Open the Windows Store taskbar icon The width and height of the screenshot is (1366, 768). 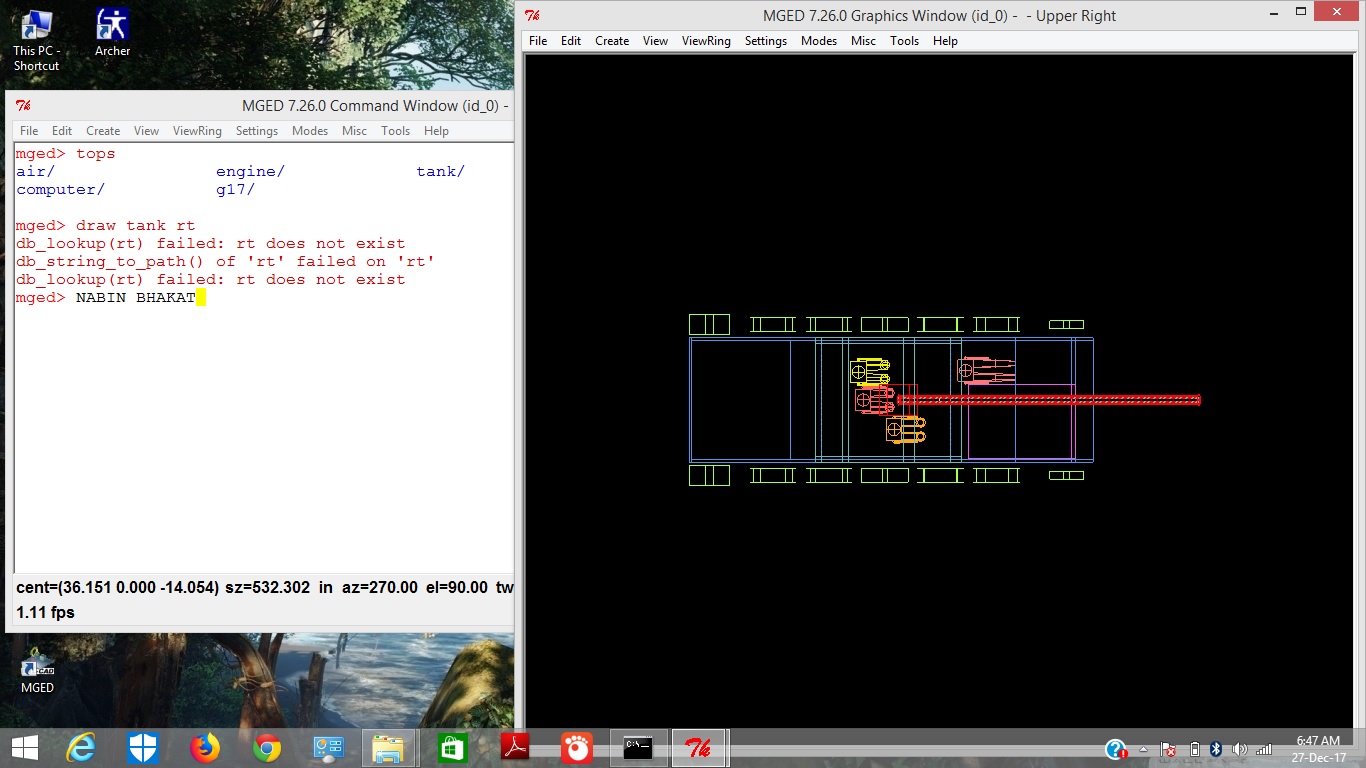[452, 748]
